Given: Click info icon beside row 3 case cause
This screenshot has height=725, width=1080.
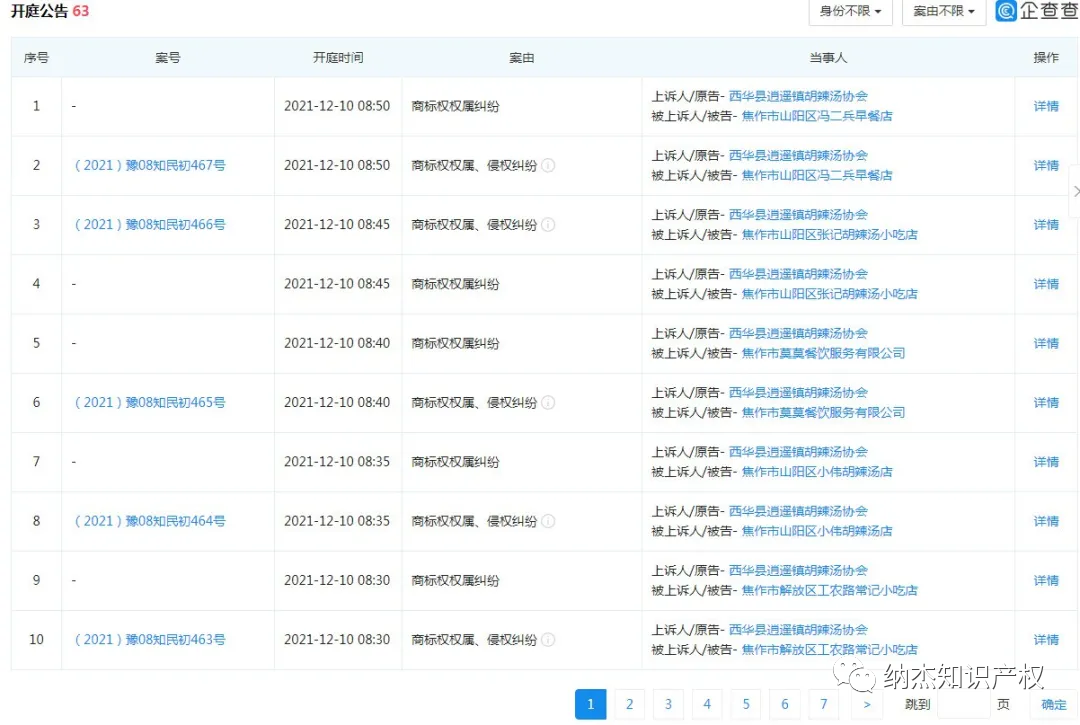Looking at the screenshot, I should pyautogui.click(x=548, y=225).
